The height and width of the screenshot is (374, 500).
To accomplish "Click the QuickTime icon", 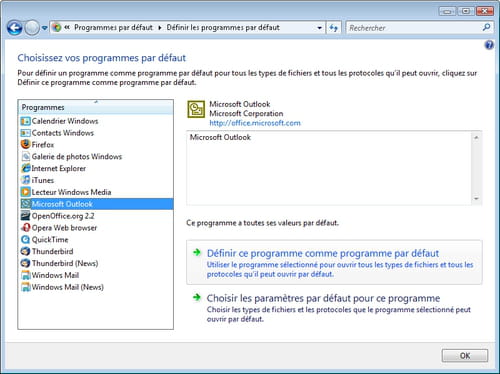I will click(x=26, y=240).
